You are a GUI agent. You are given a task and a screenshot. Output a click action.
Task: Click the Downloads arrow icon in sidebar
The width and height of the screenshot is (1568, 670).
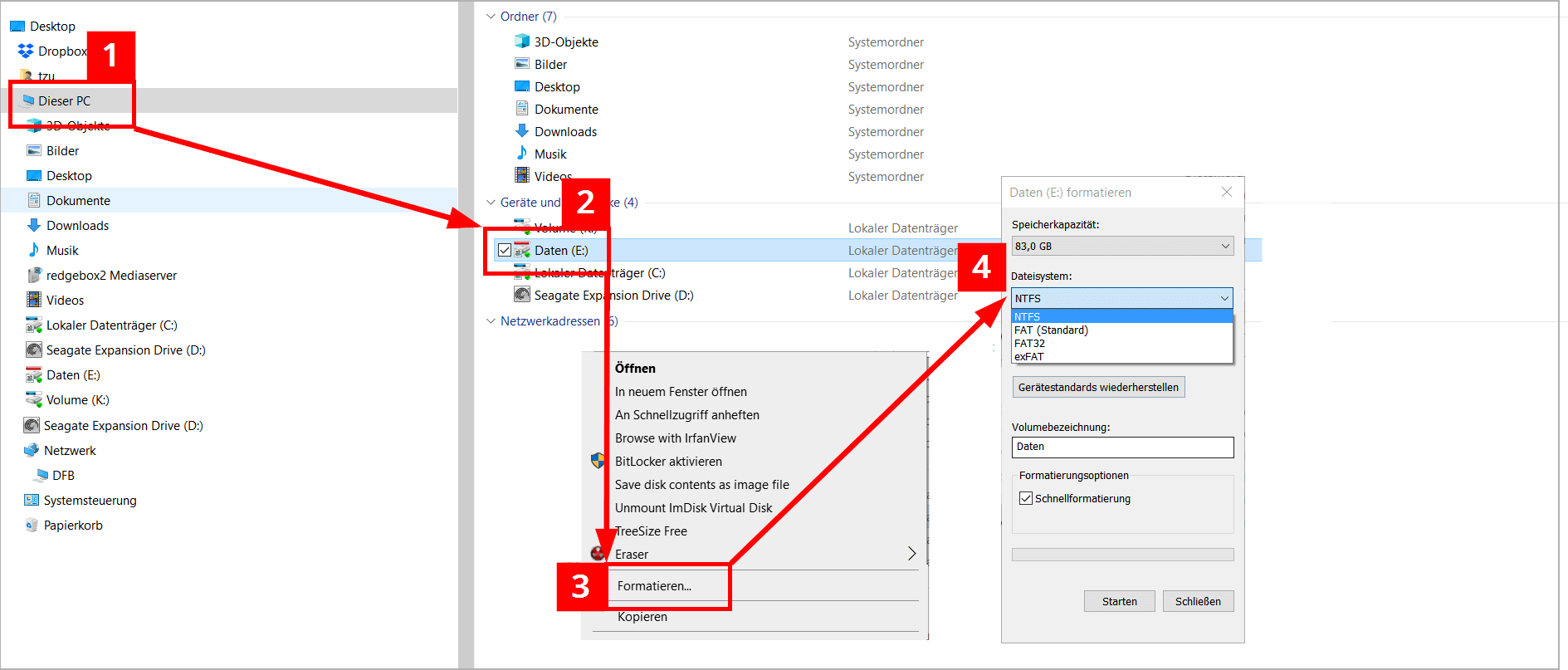(x=34, y=225)
